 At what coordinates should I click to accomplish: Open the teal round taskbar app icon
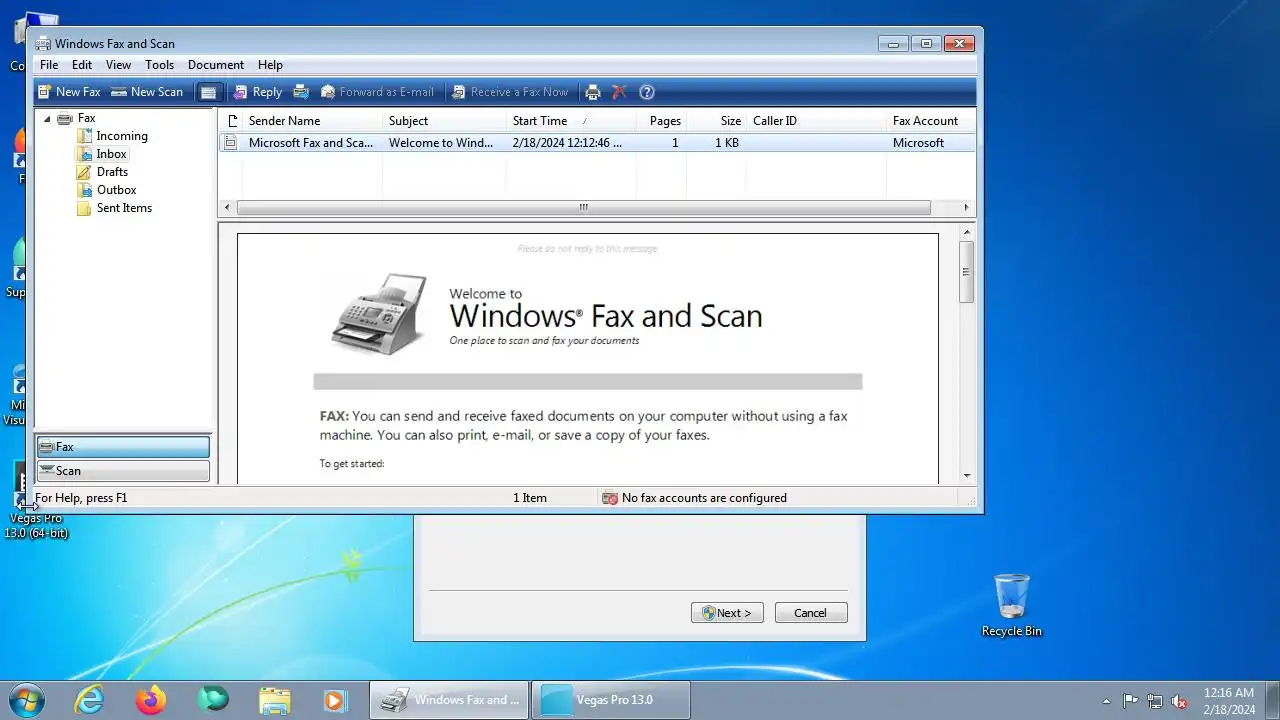(213, 700)
